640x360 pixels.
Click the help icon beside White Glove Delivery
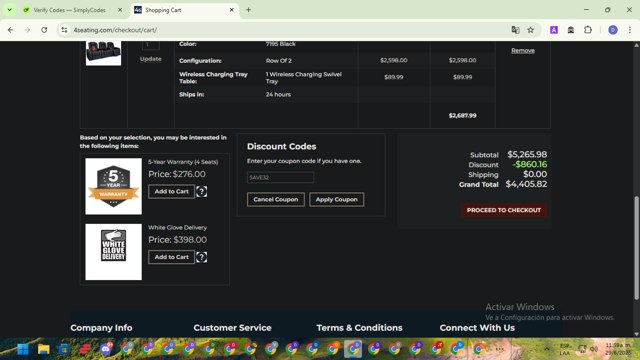tap(202, 257)
